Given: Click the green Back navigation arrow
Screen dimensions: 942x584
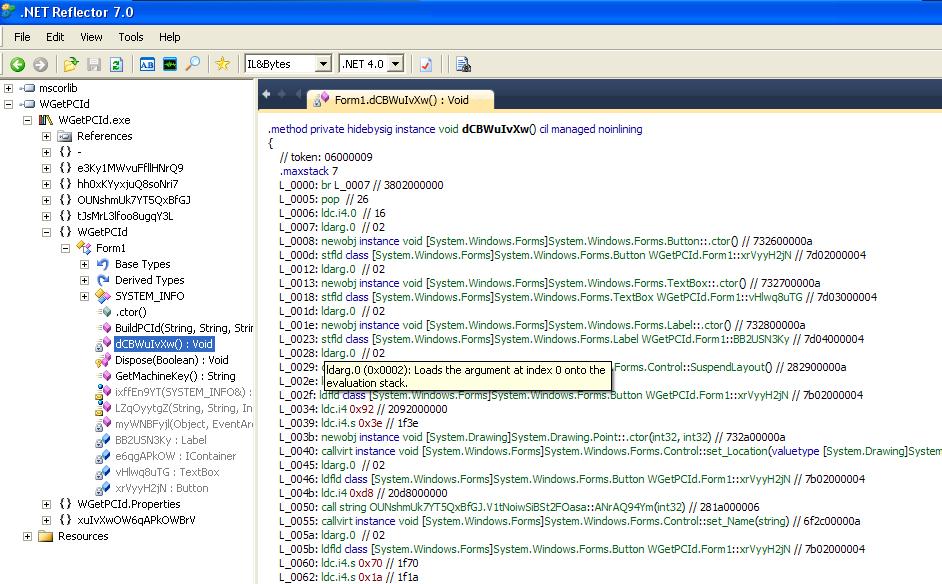Looking at the screenshot, I should pos(17,64).
